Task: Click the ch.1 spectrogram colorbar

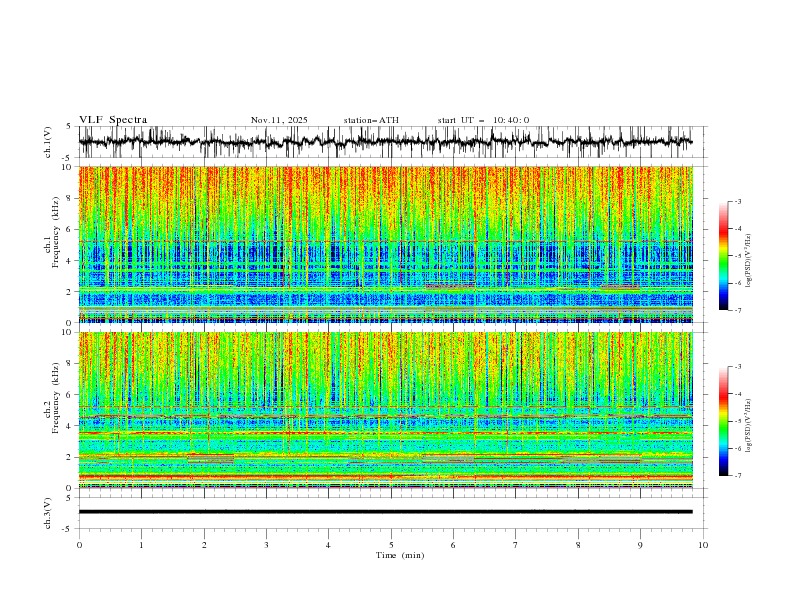Action: click(723, 256)
